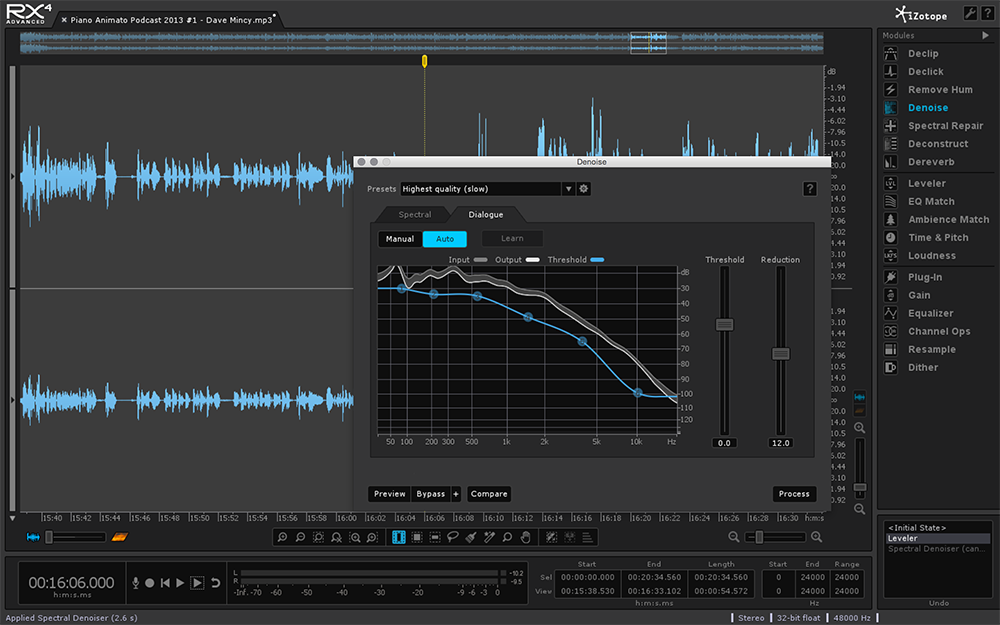Click the Compare button
This screenshot has width=1000, height=625.
point(489,494)
